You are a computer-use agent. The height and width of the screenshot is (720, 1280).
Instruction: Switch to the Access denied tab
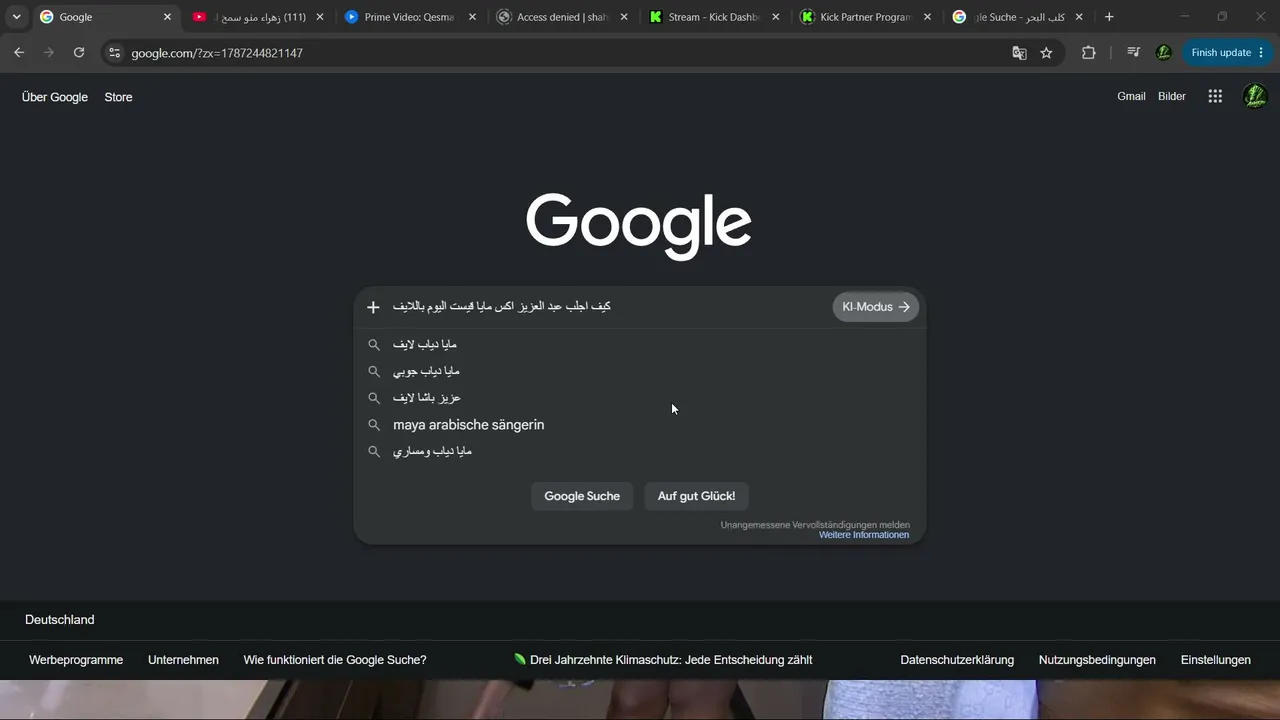[562, 17]
